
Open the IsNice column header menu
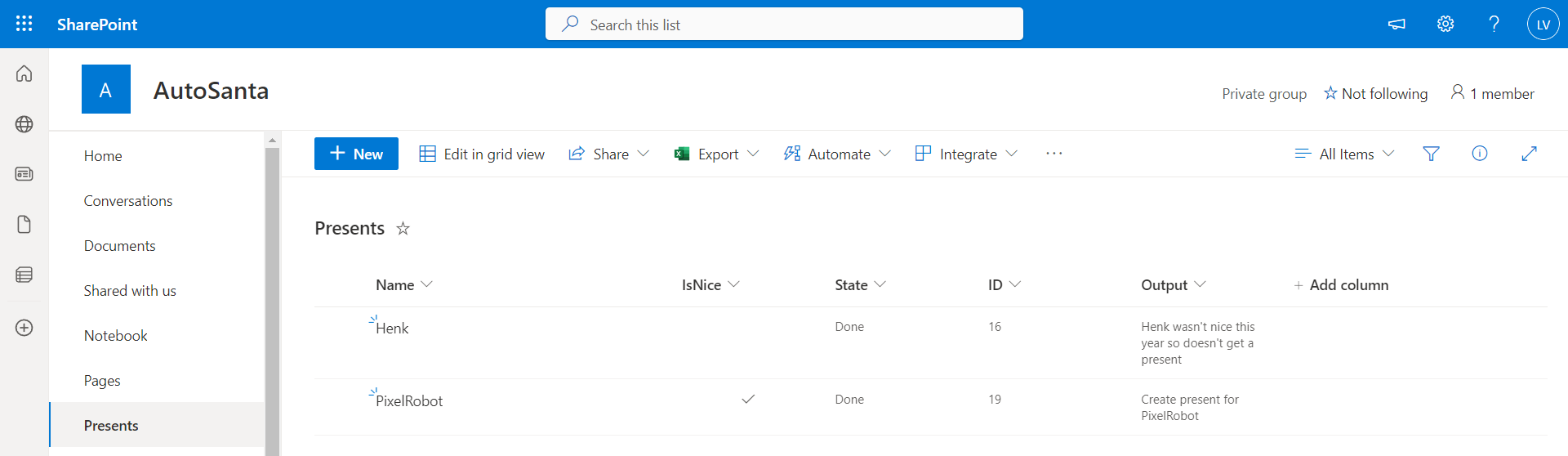(x=710, y=284)
